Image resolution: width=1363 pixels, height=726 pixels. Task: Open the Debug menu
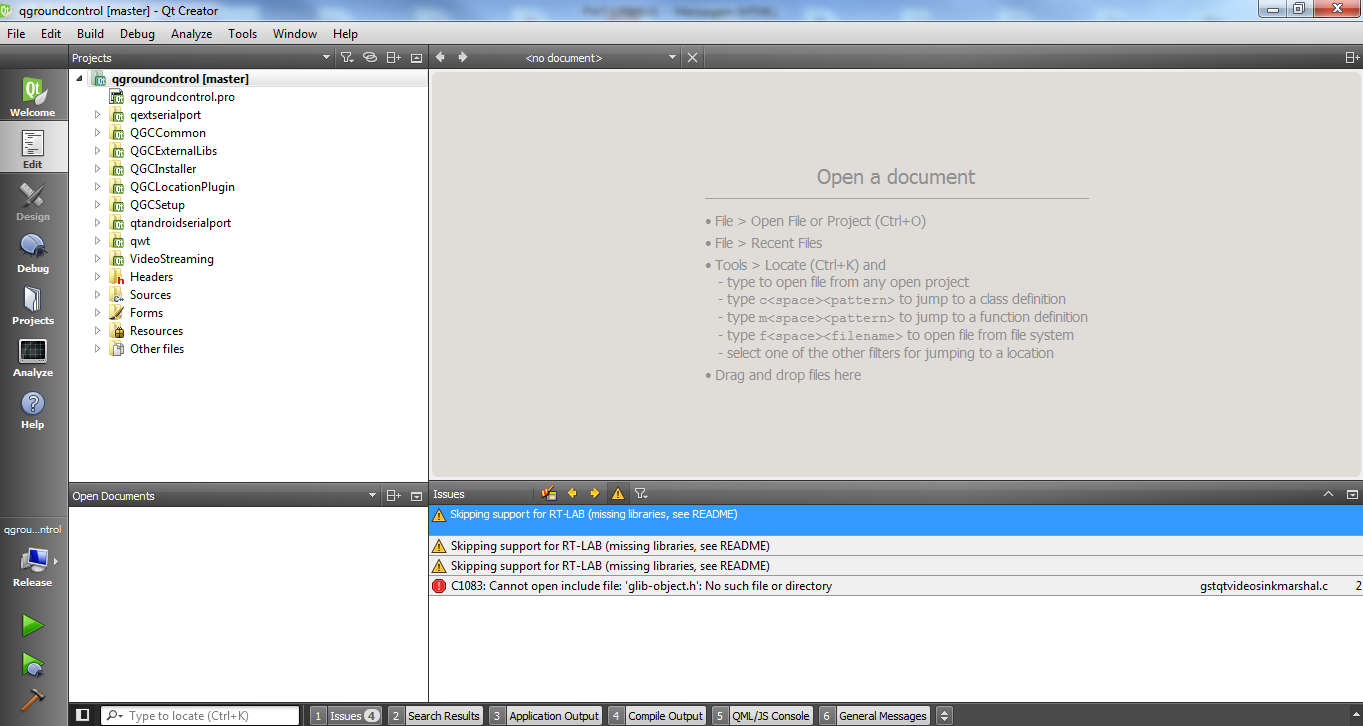click(x=137, y=33)
